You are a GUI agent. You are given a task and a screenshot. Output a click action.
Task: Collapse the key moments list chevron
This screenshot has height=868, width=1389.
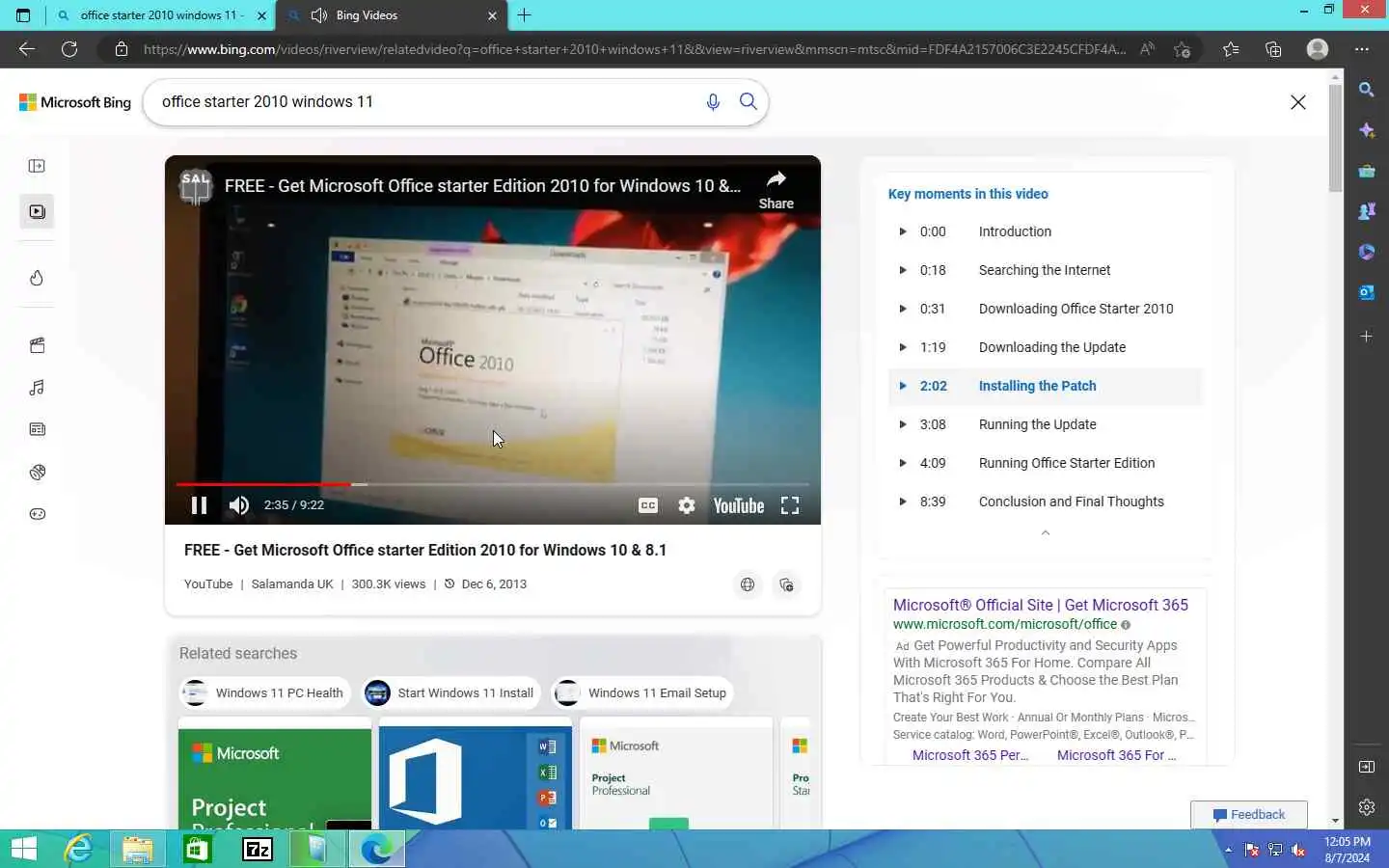(1045, 532)
